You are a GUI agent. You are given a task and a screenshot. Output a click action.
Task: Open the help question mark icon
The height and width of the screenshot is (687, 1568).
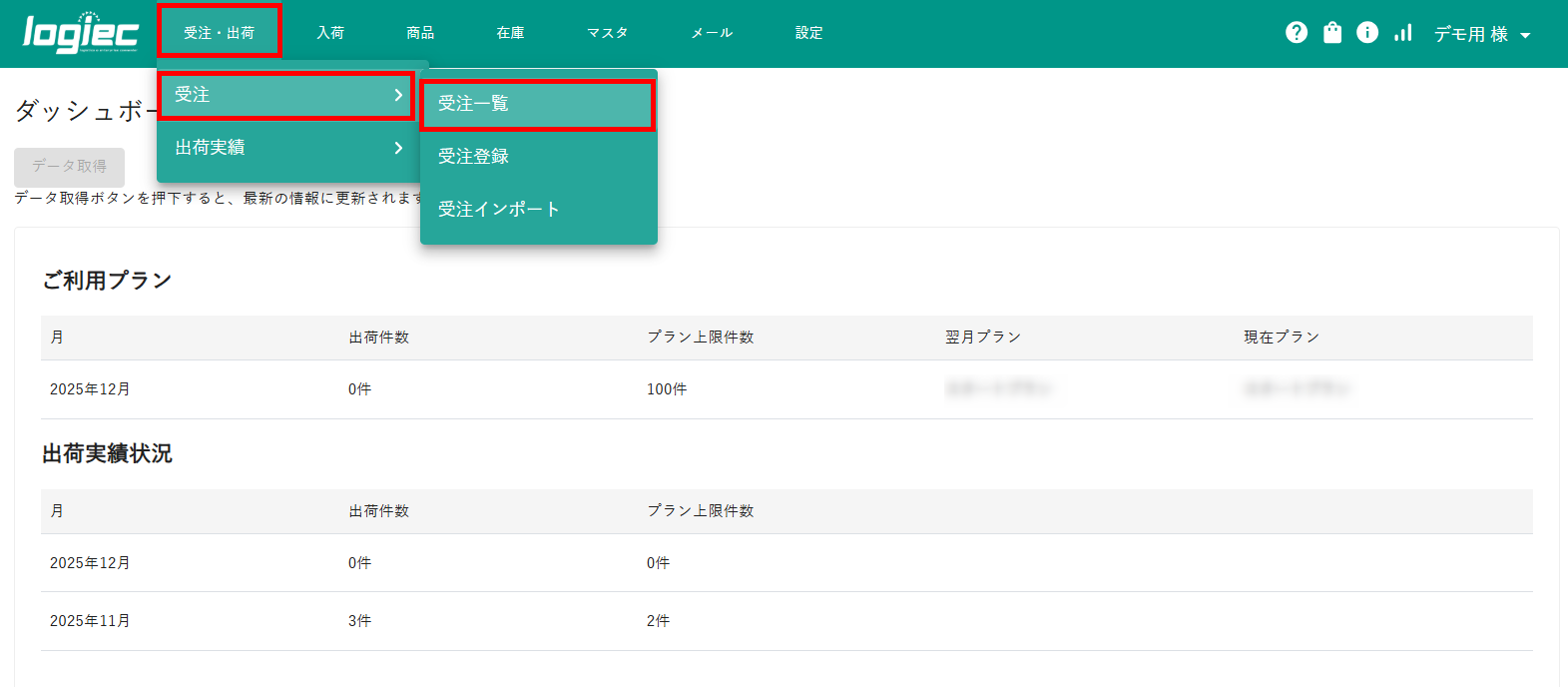[1296, 33]
